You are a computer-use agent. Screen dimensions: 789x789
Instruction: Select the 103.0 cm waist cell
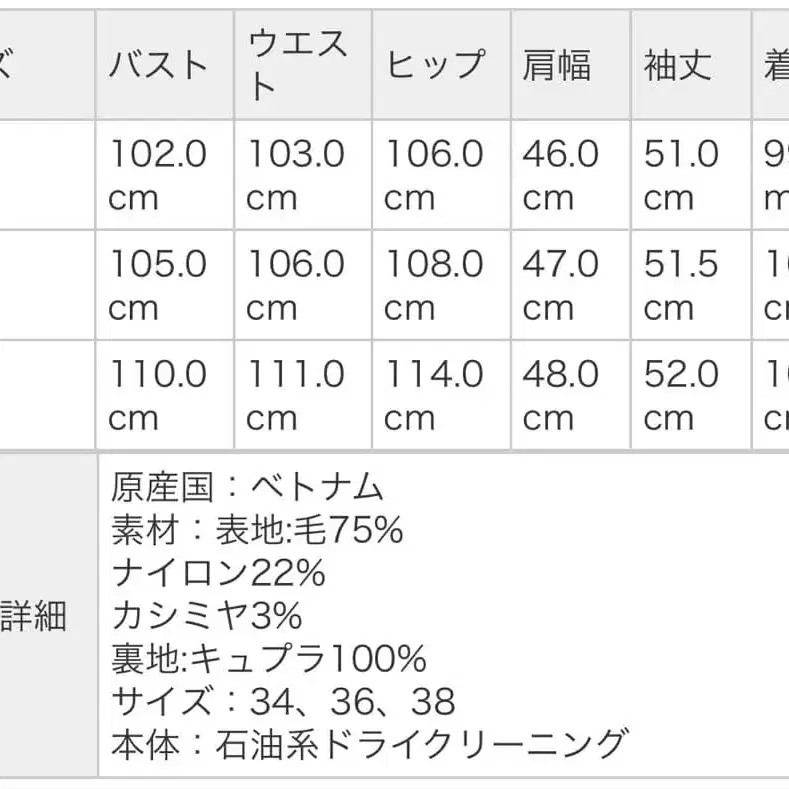(x=296, y=175)
